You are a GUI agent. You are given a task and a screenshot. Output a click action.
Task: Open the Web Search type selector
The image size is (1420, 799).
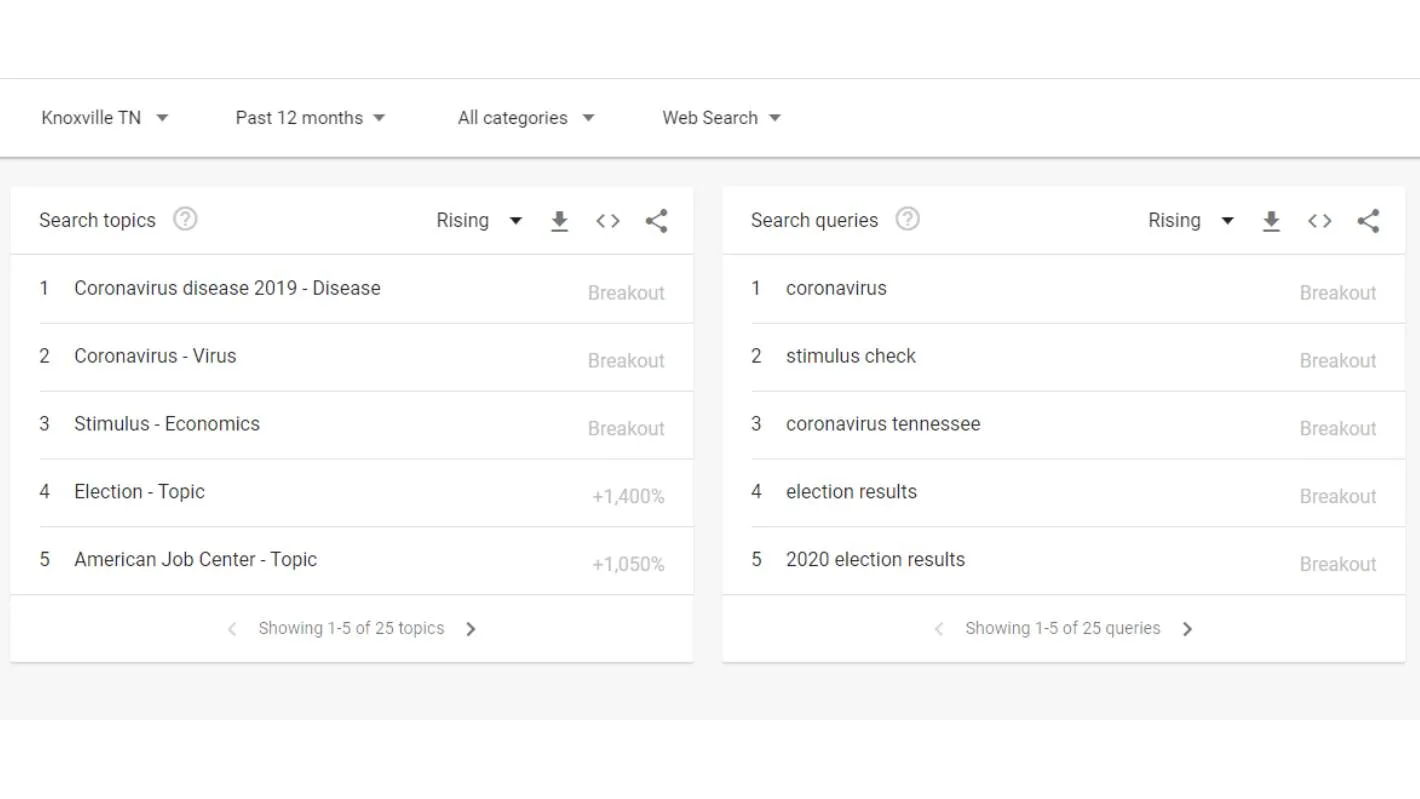(721, 117)
